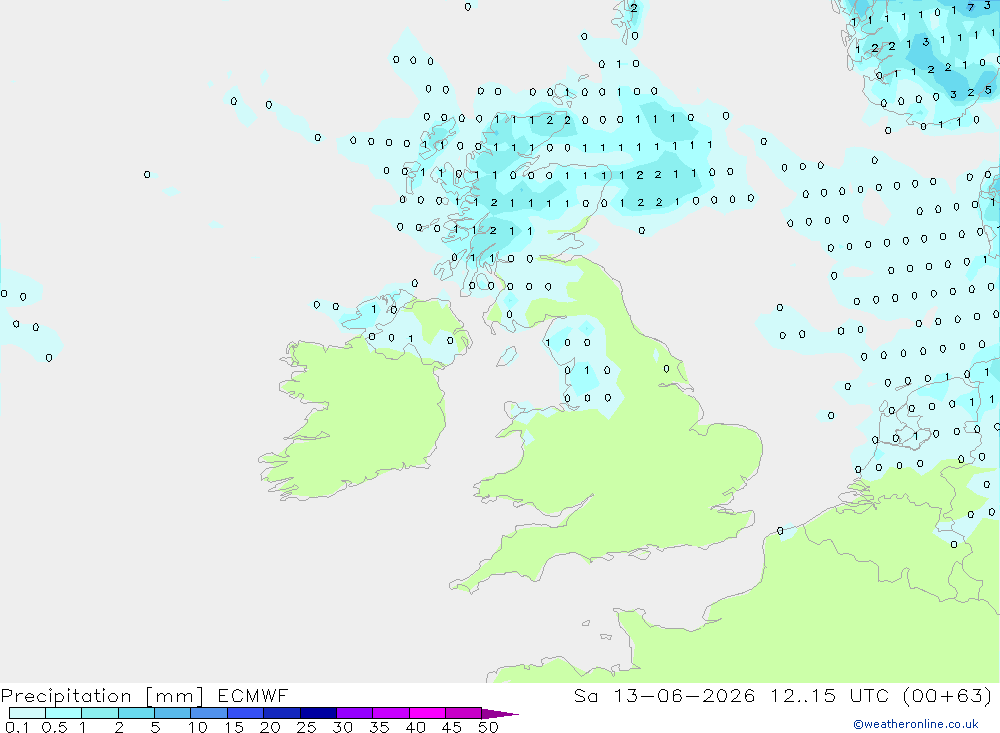Select the '45' legend scale label

(452, 727)
